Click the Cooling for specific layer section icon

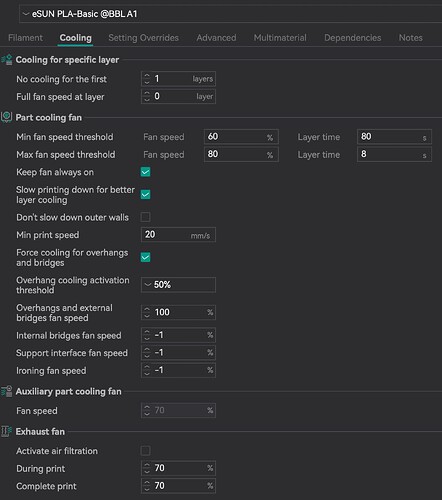(x=7, y=60)
